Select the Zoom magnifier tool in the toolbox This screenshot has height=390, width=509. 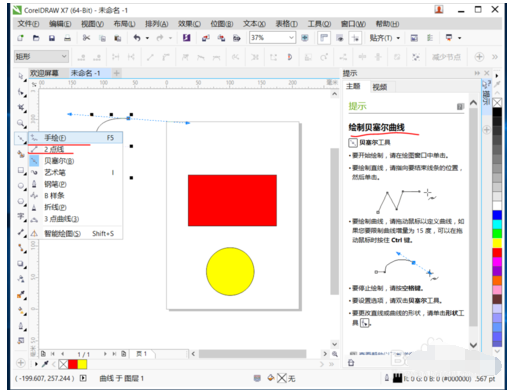click(22, 123)
